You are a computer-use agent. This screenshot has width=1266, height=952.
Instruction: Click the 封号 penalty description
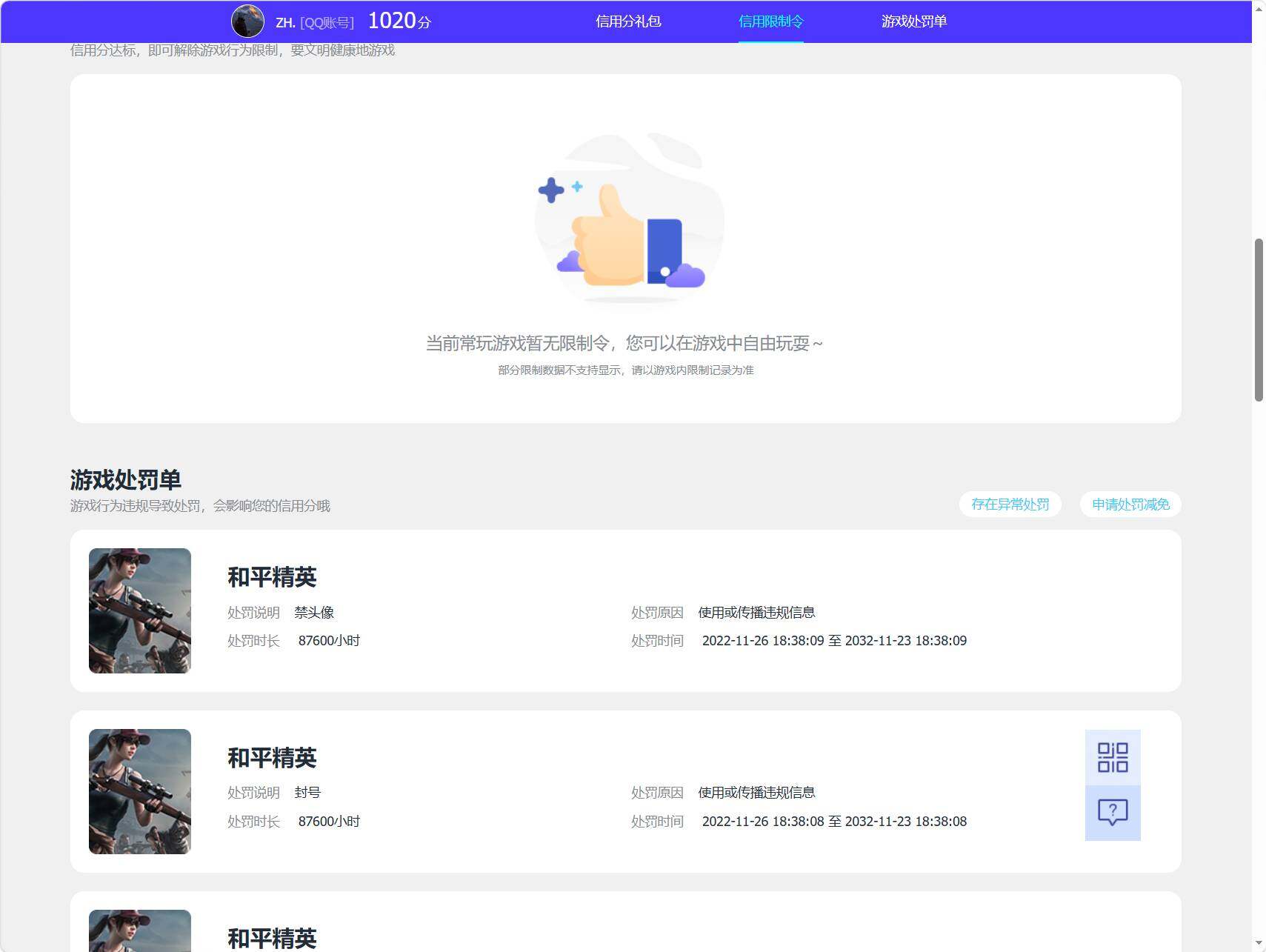307,793
